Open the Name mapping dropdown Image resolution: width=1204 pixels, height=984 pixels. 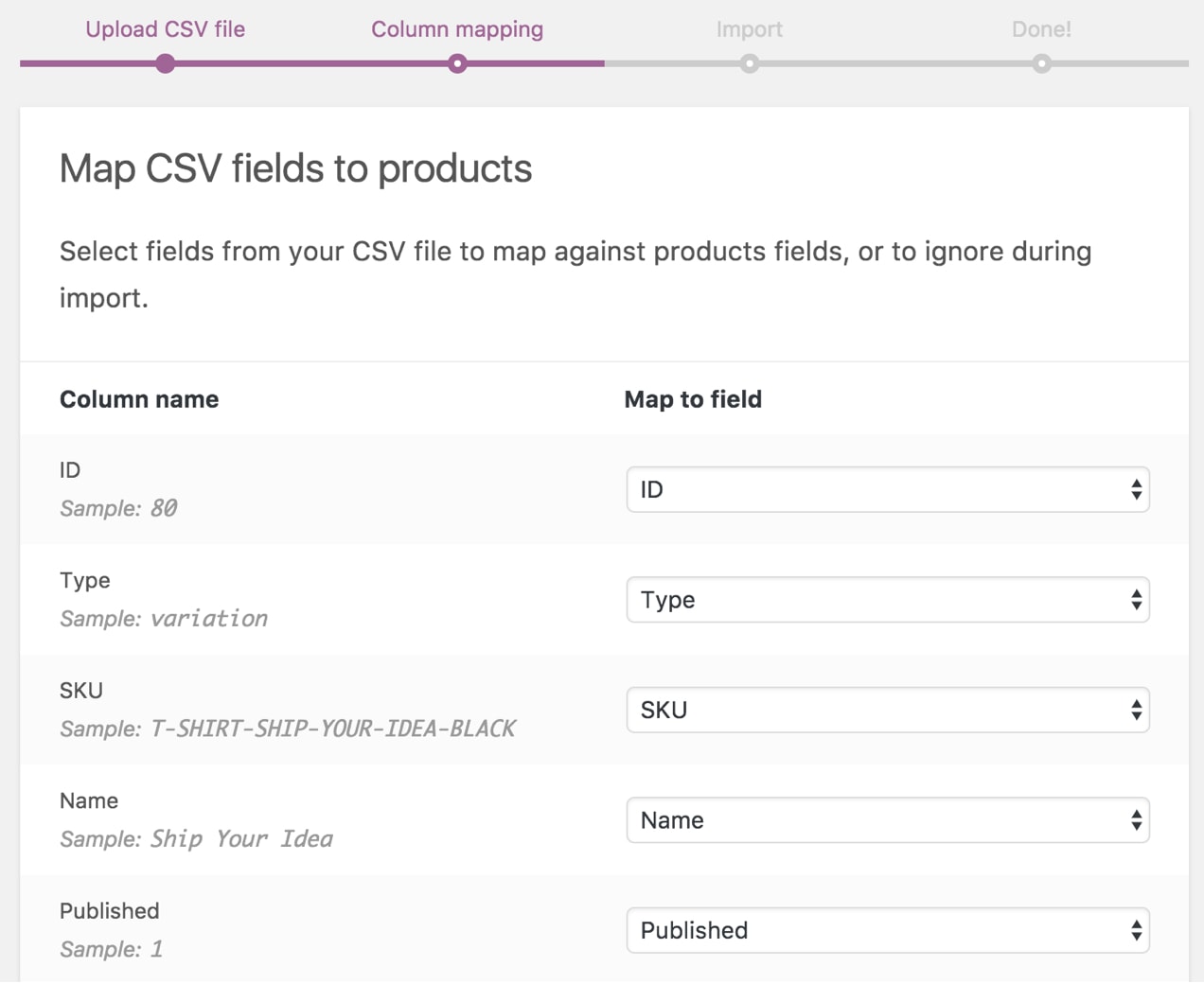pyautogui.click(x=888, y=820)
